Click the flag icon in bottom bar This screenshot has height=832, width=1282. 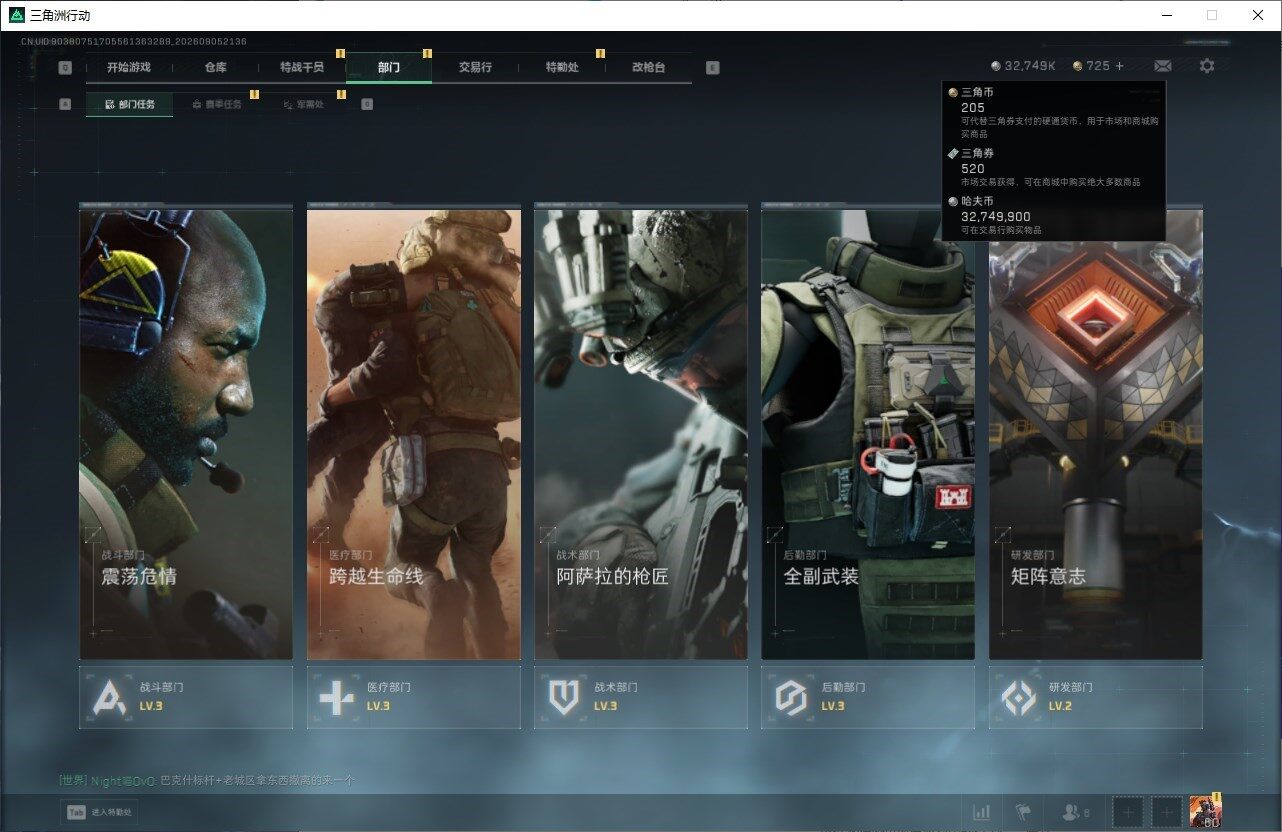point(1022,813)
